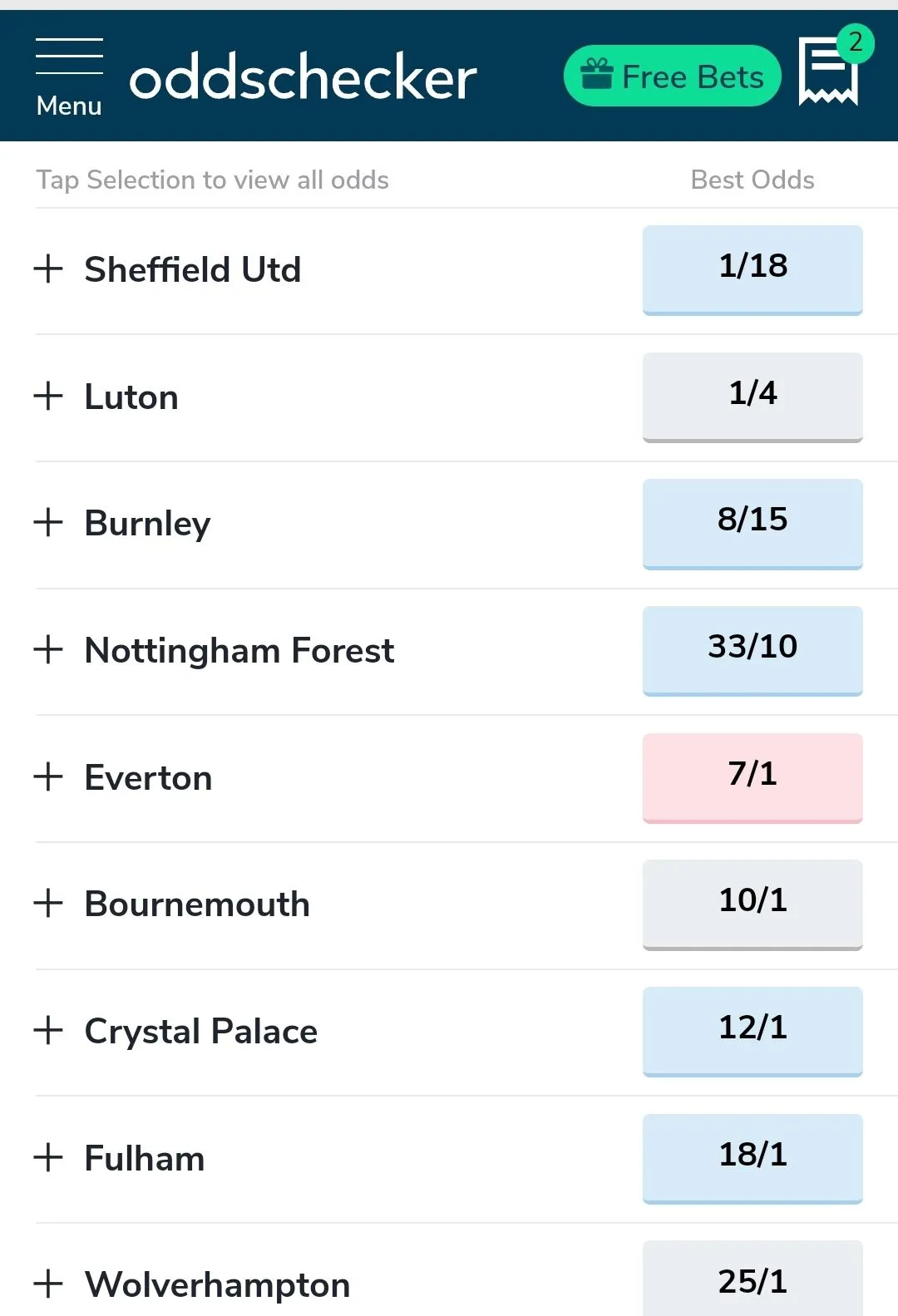Image resolution: width=898 pixels, height=1316 pixels.
Task: Tap the Crystal Palace selection name
Action: coord(201,1031)
